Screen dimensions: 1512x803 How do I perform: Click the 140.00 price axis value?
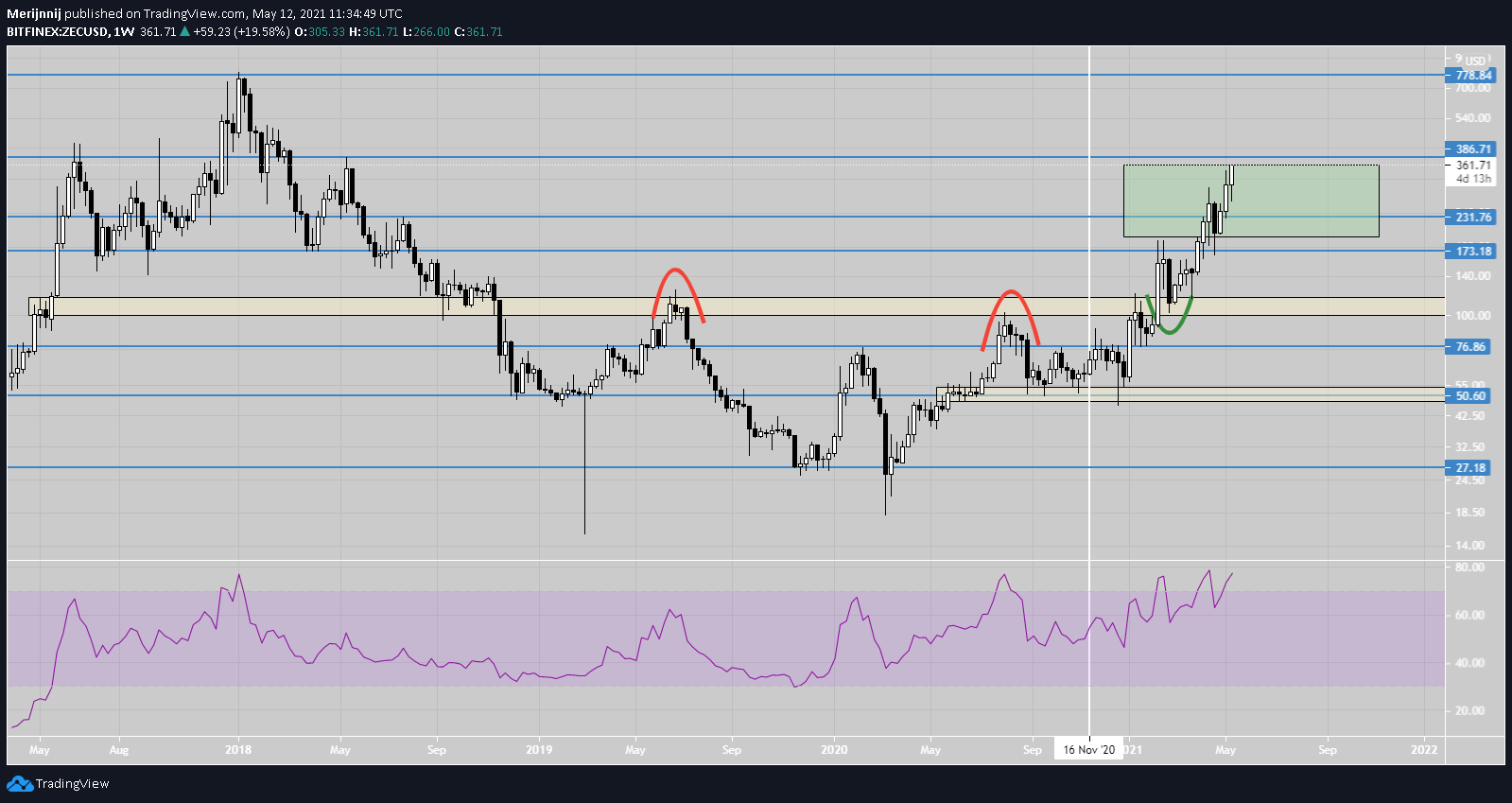[x=1473, y=276]
